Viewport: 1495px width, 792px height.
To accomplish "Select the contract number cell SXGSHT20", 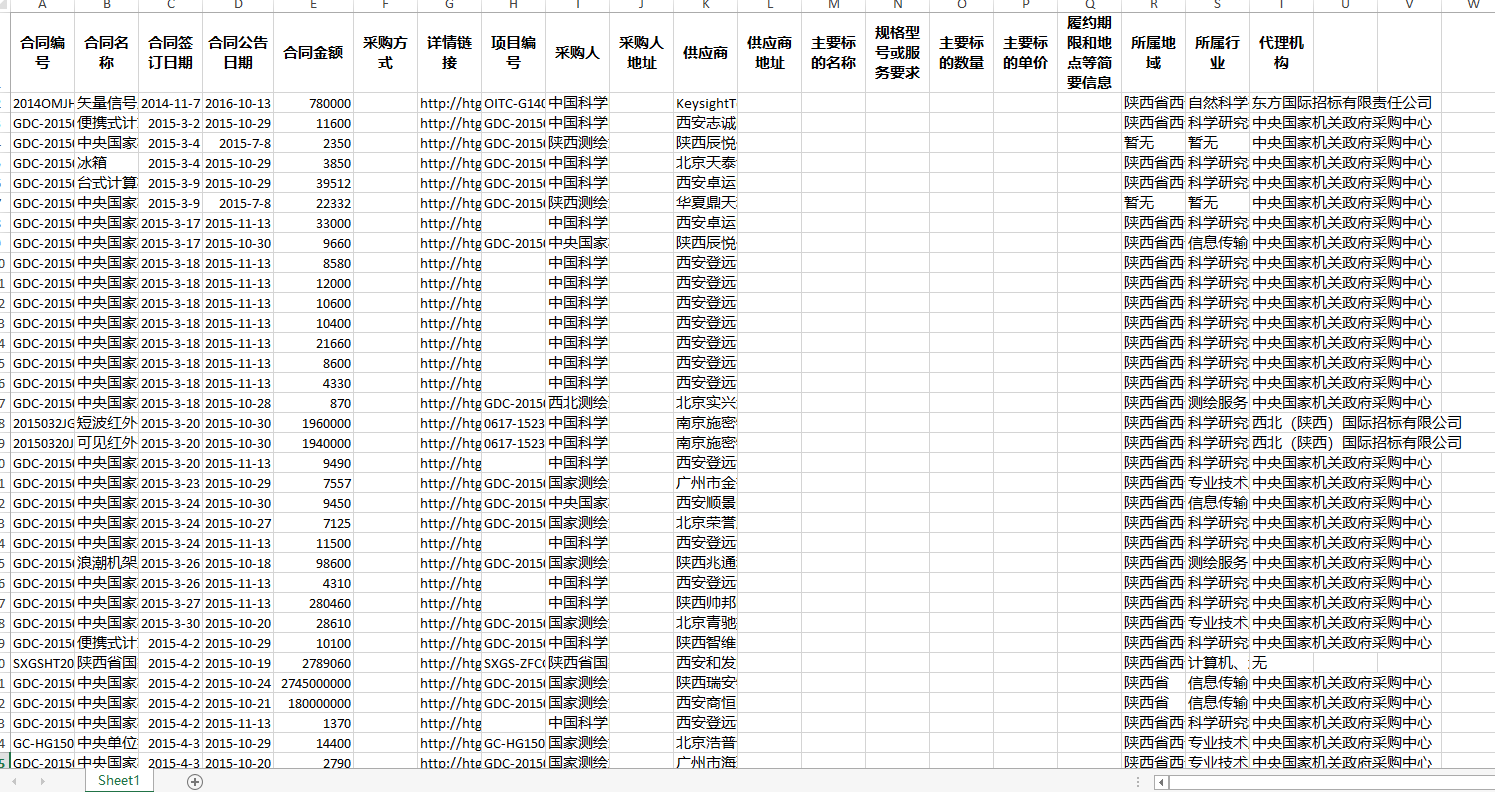I will tap(42, 663).
